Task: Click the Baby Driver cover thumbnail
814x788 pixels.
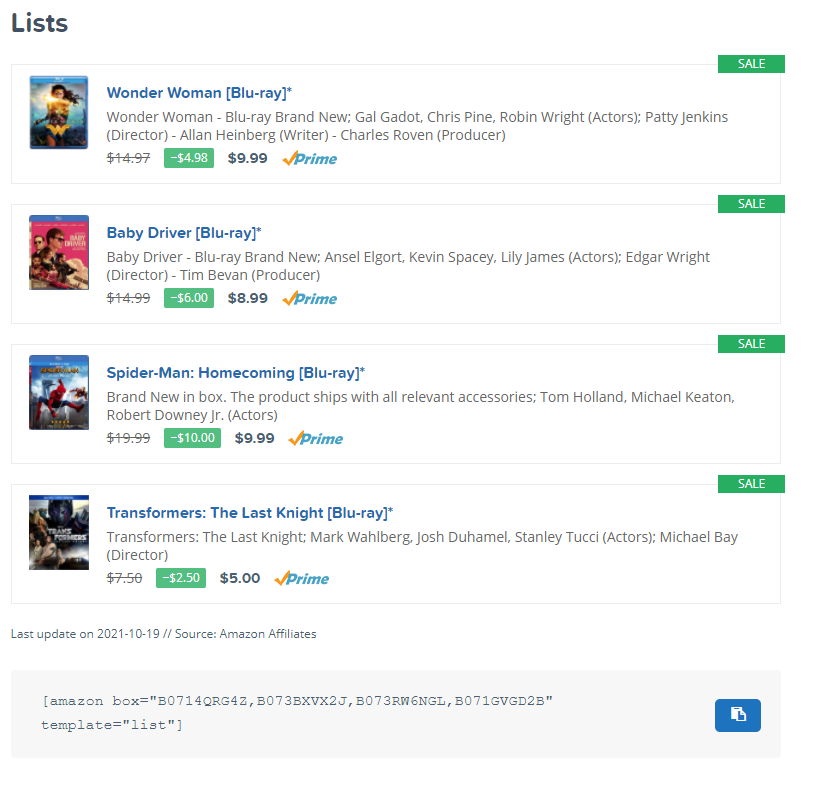Action: pyautogui.click(x=59, y=252)
